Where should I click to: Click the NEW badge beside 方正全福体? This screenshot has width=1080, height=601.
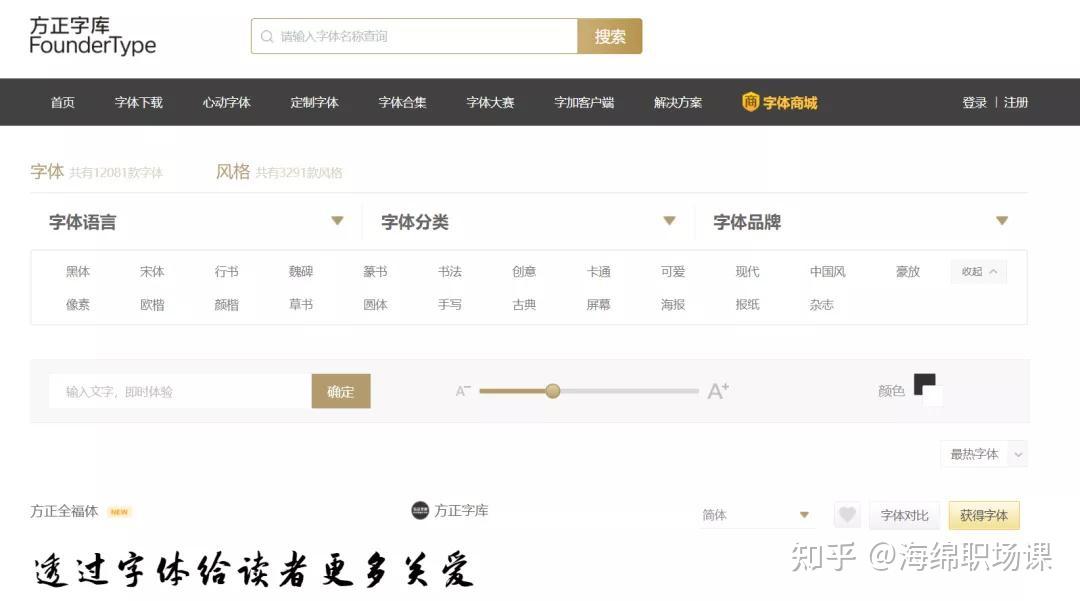119,512
